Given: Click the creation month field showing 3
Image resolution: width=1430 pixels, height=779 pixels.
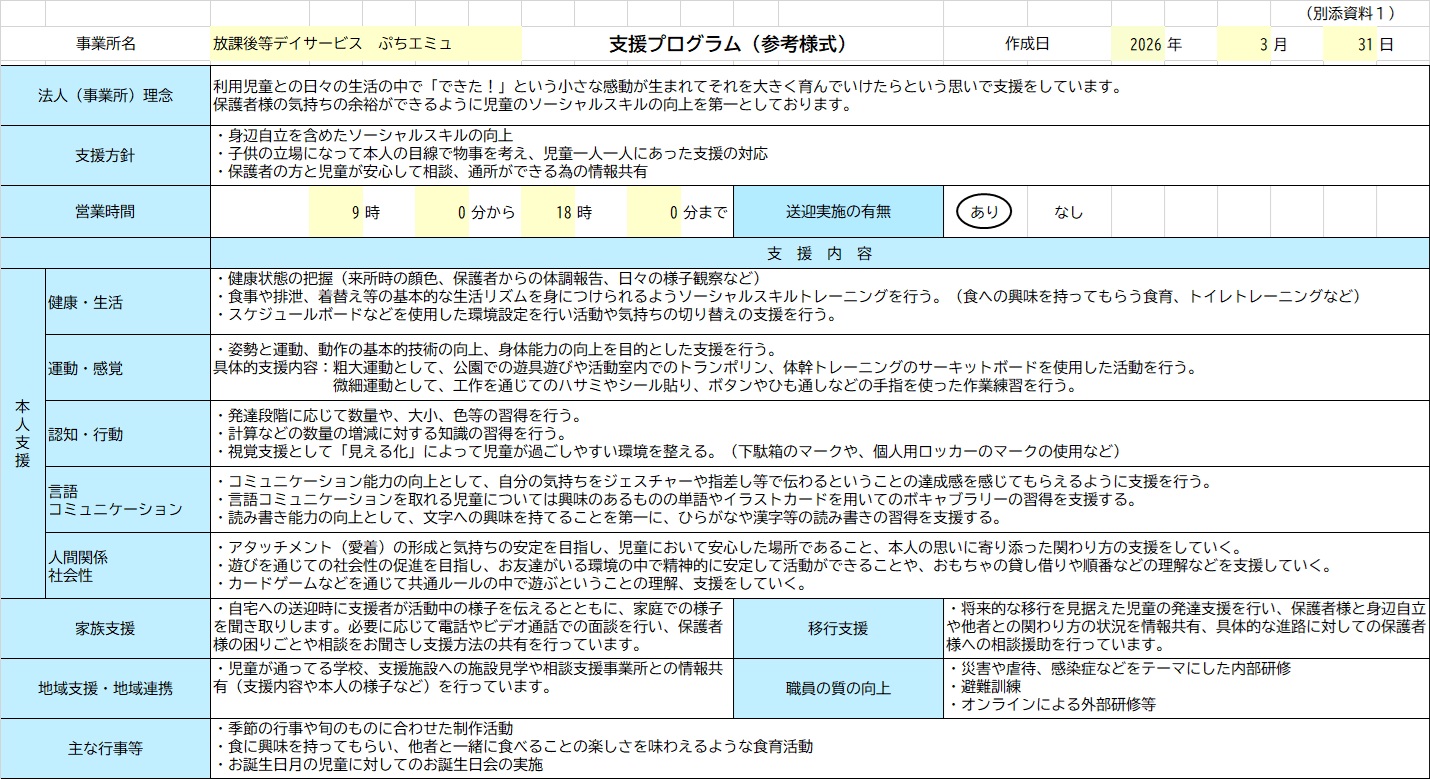Looking at the screenshot, I should [1243, 44].
